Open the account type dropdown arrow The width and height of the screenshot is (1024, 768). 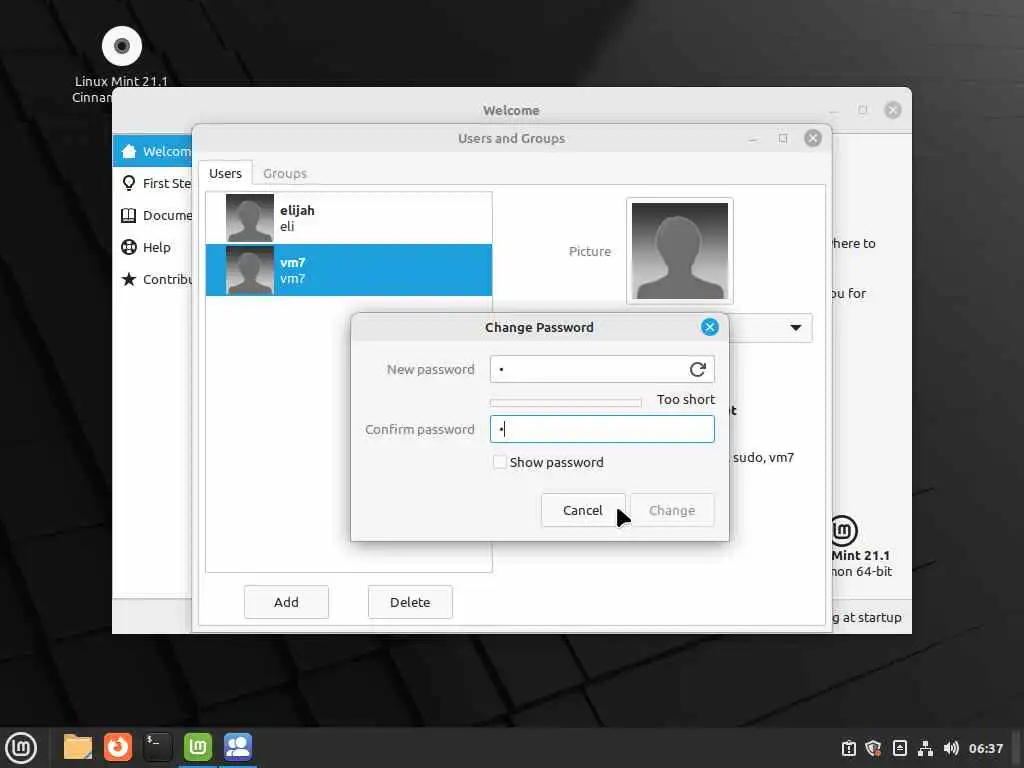[x=795, y=327]
